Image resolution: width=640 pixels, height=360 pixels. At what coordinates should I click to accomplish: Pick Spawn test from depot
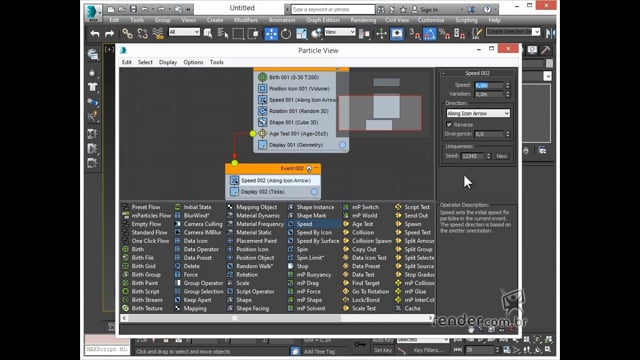pyautogui.click(x=413, y=224)
